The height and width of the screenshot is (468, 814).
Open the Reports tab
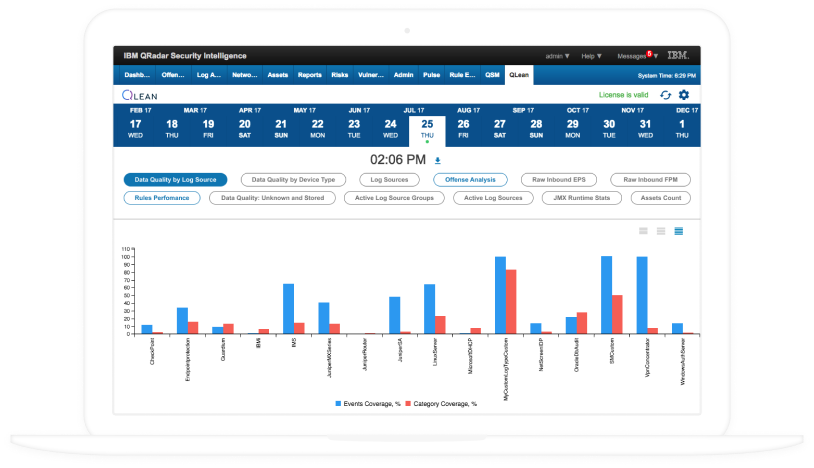coord(309,75)
